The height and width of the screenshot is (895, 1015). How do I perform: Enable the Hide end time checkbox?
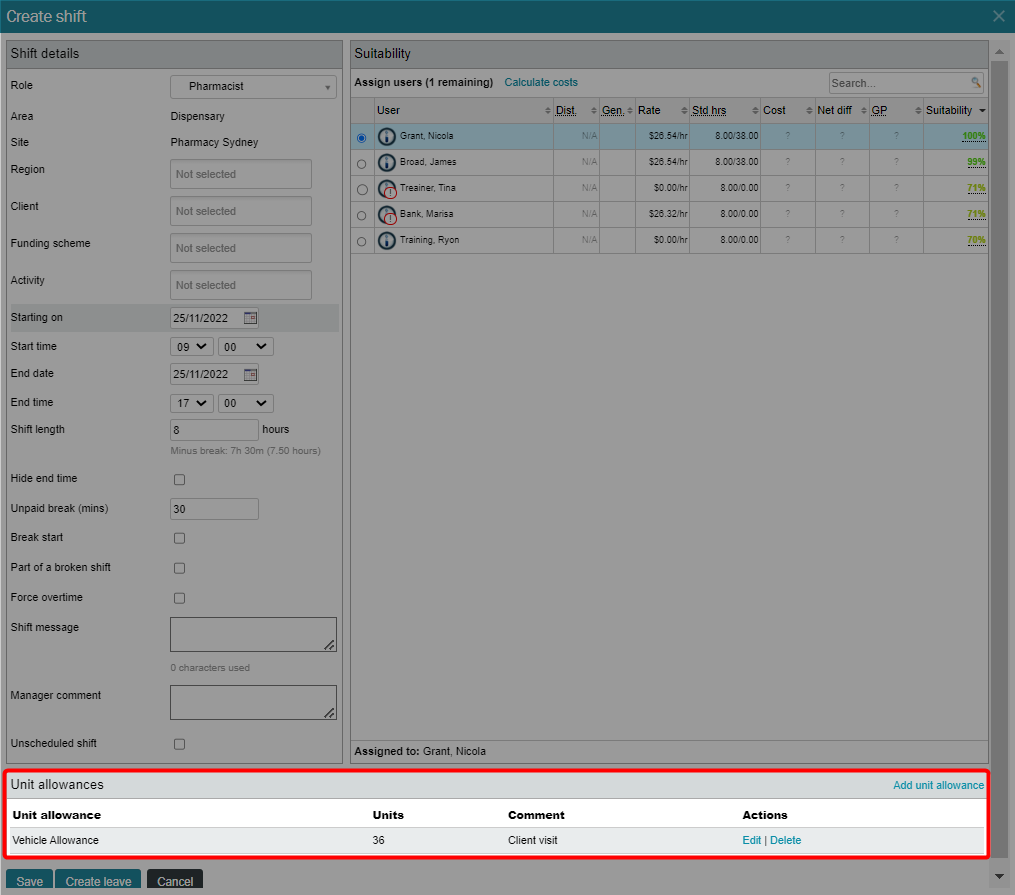[179, 480]
